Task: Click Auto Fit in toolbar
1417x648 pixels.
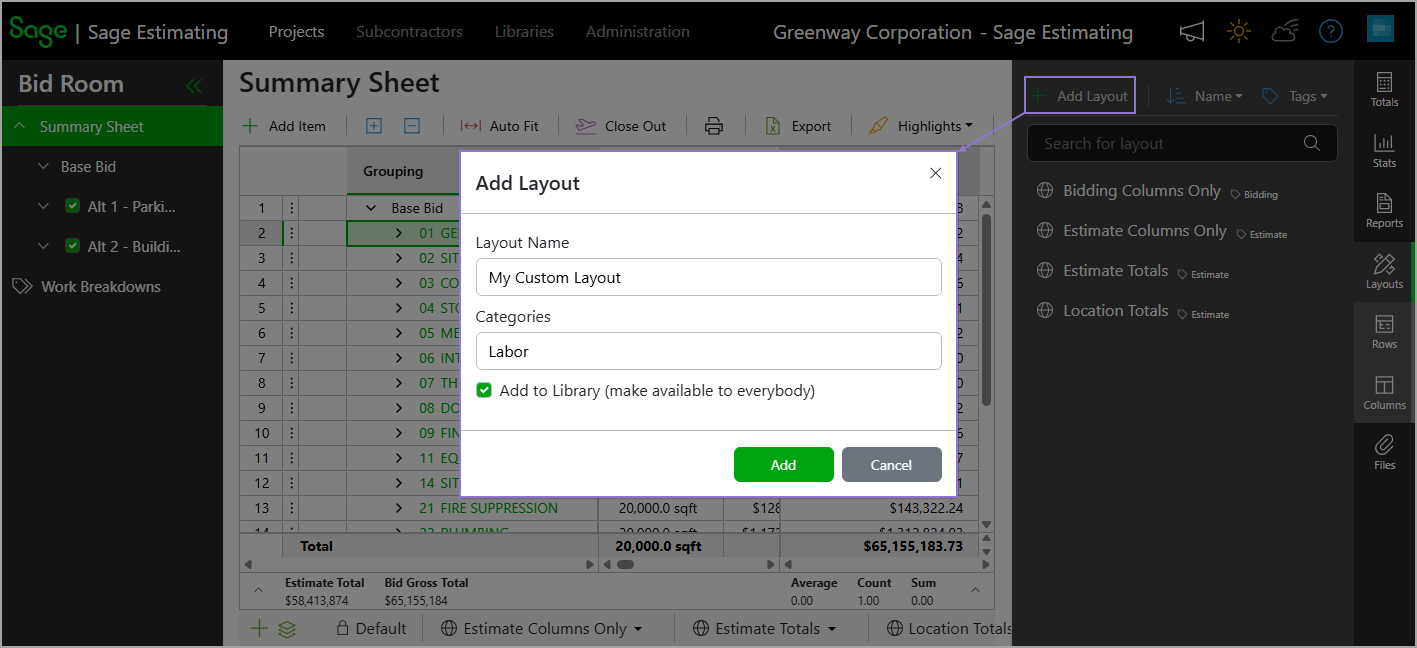Action: (x=499, y=126)
